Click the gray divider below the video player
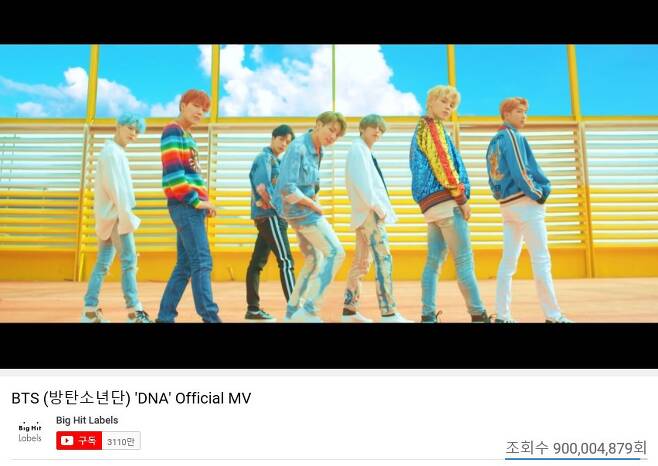This screenshot has height=466, width=658. 329,373
